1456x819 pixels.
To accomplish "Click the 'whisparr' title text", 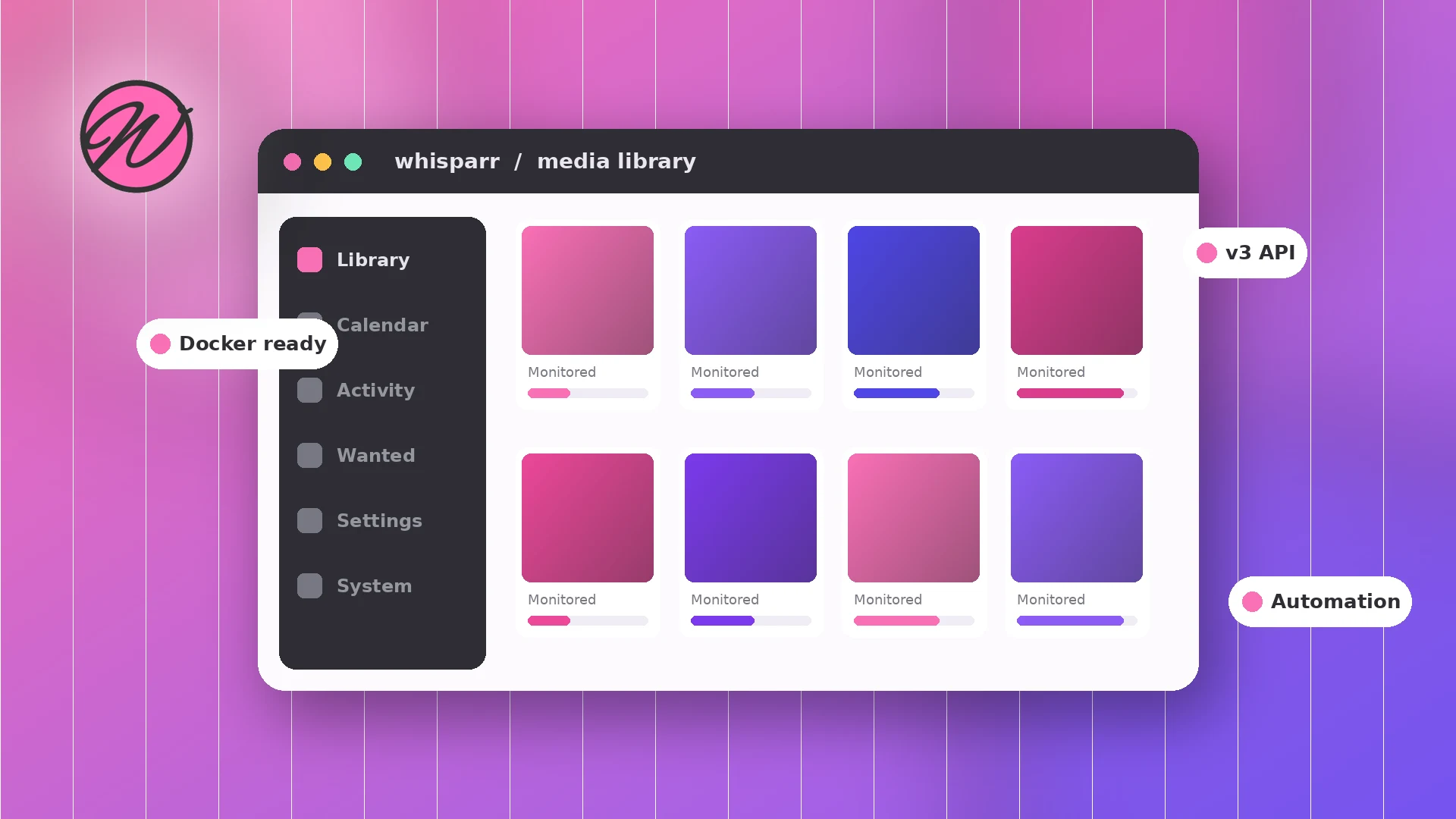I will tap(447, 162).
